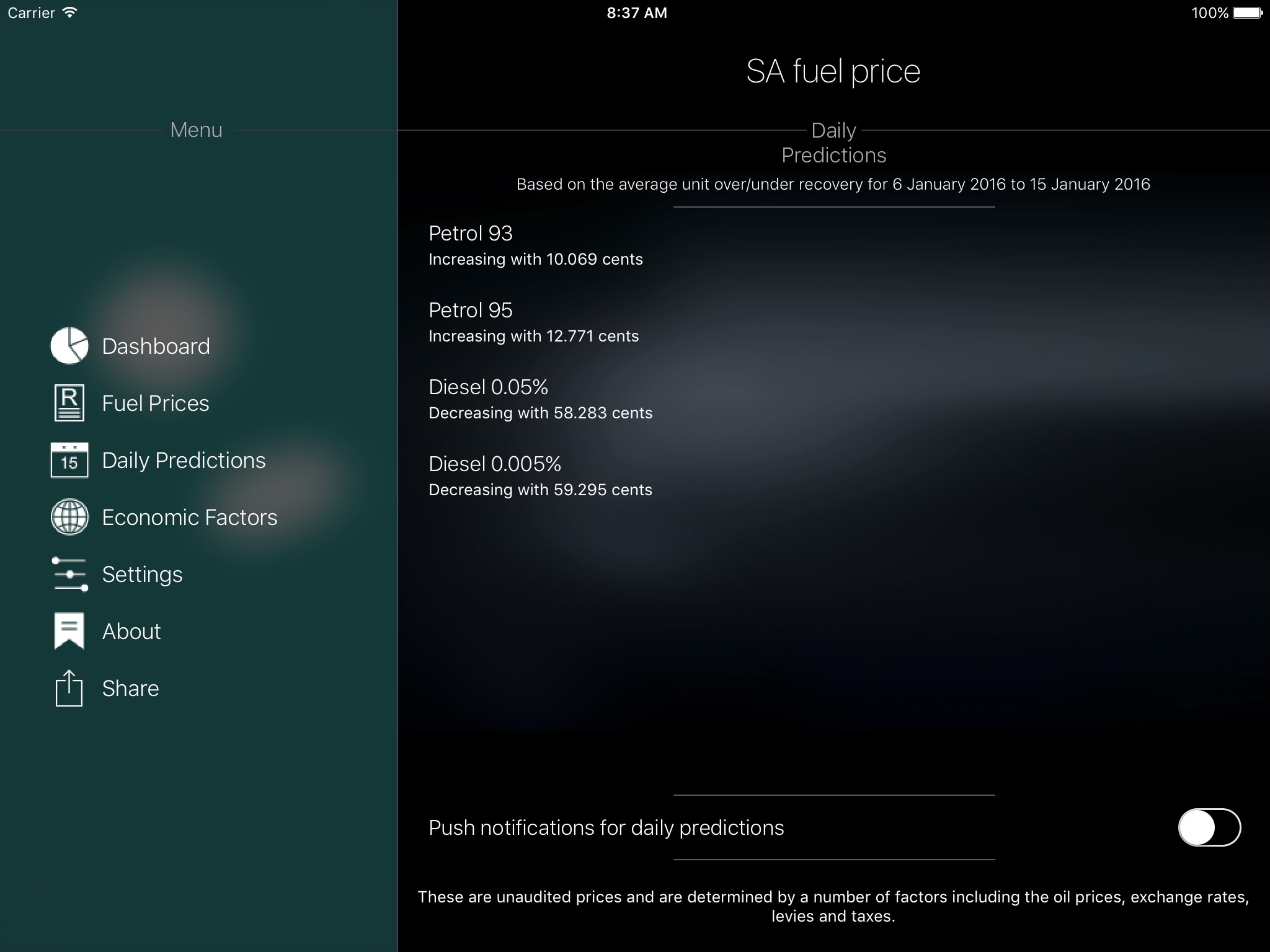Select the Petrol 95 prediction row
The height and width of the screenshot is (952, 1270).
pyautogui.click(x=533, y=322)
